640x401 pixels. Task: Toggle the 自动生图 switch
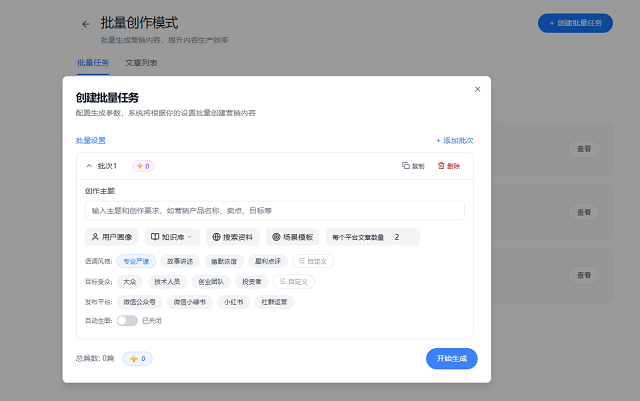(x=127, y=321)
